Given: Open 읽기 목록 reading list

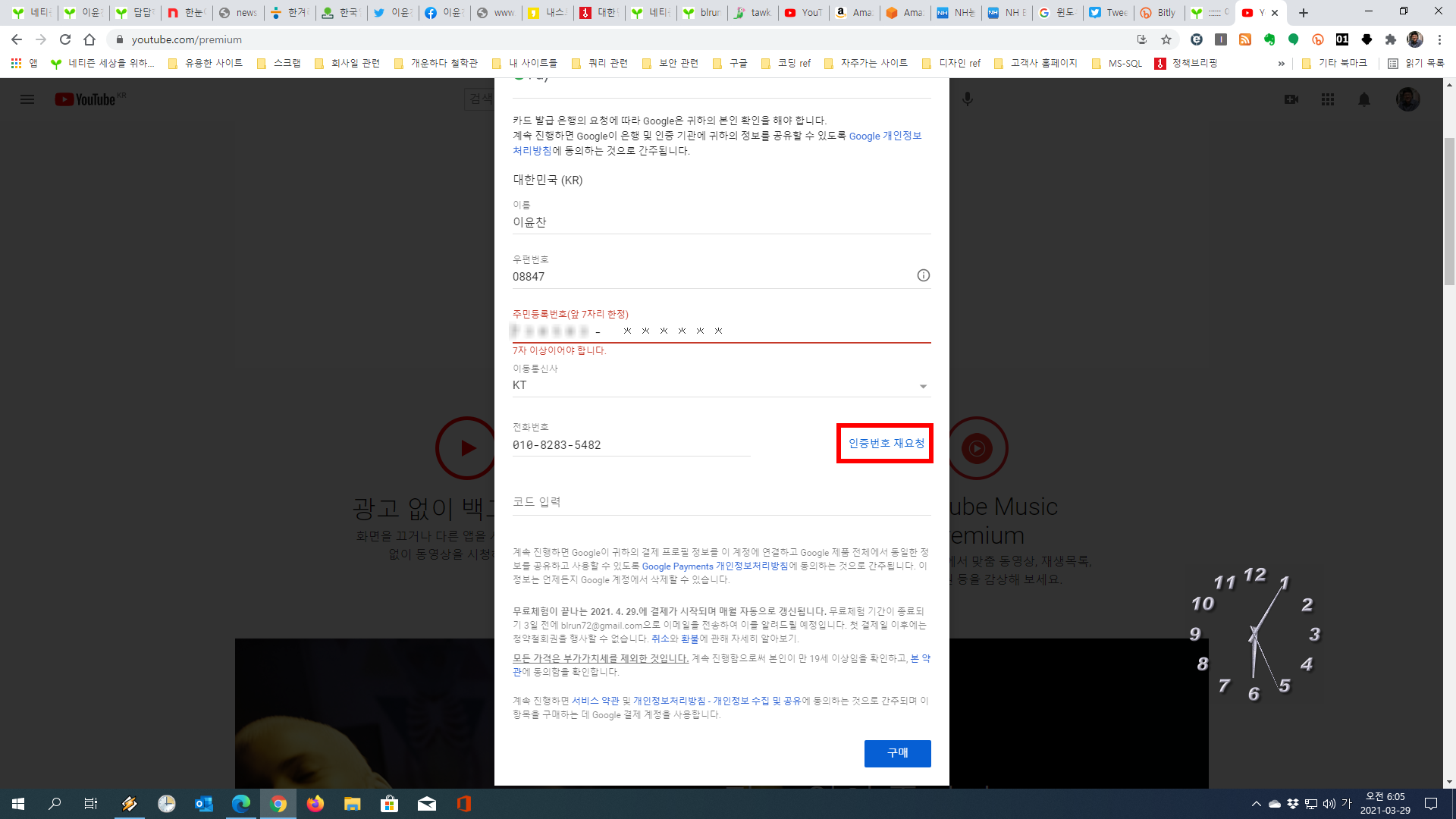Looking at the screenshot, I should pos(1416,64).
